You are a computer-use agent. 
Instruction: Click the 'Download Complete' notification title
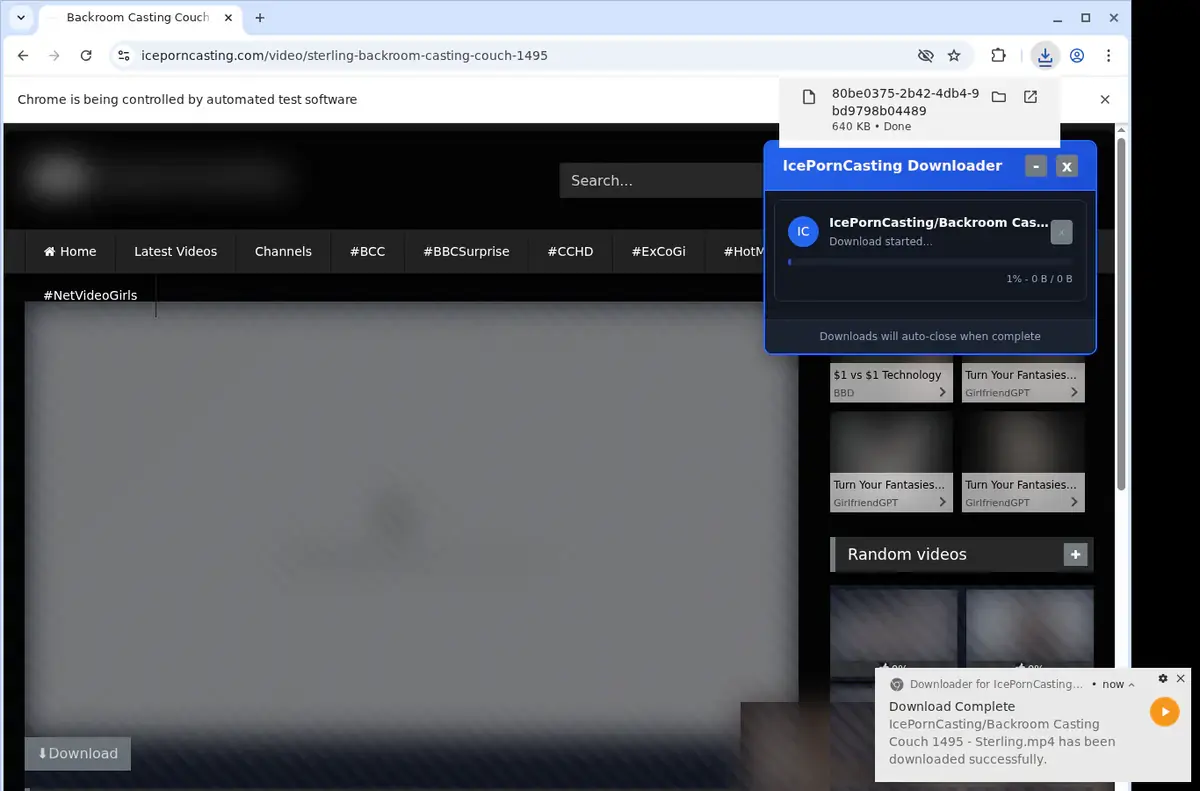point(952,706)
